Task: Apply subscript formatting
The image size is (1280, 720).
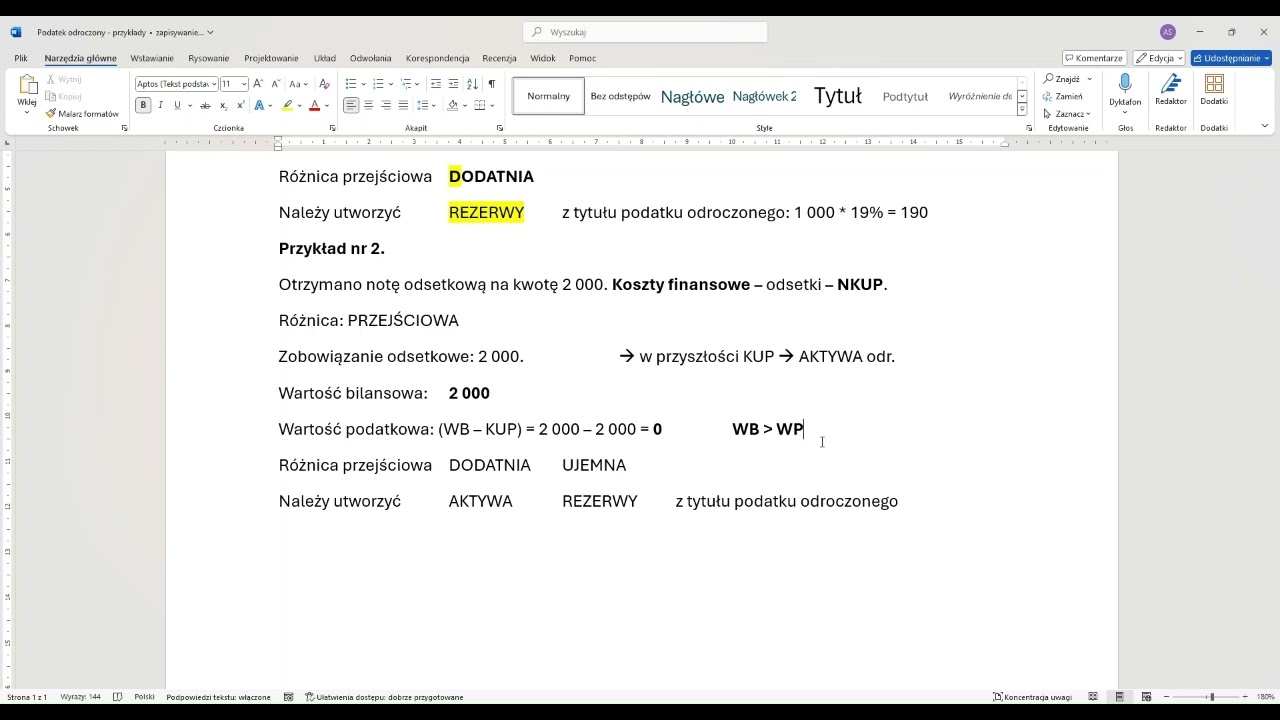Action: (223, 105)
